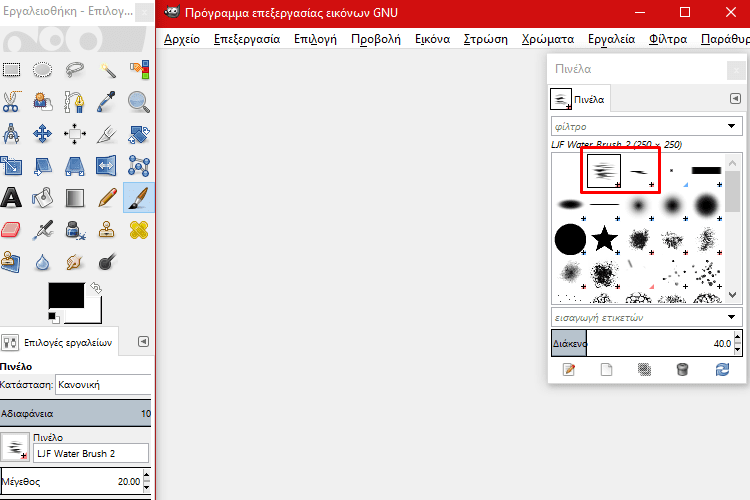Select the Scale tool
Screen dimensions: 750x500
[x=11, y=166]
